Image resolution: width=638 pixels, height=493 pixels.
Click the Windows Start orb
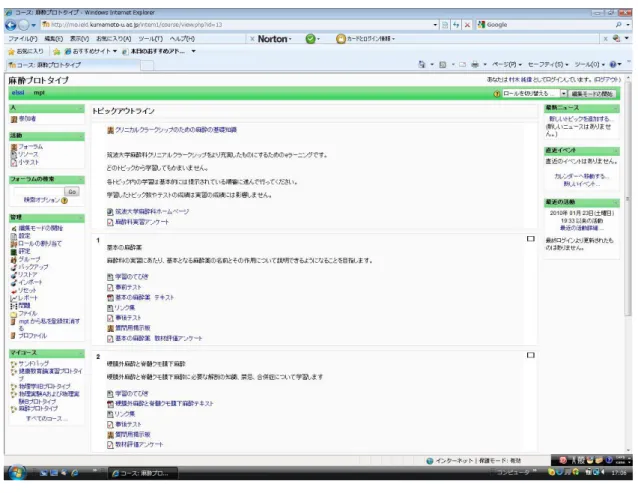tap(16, 472)
